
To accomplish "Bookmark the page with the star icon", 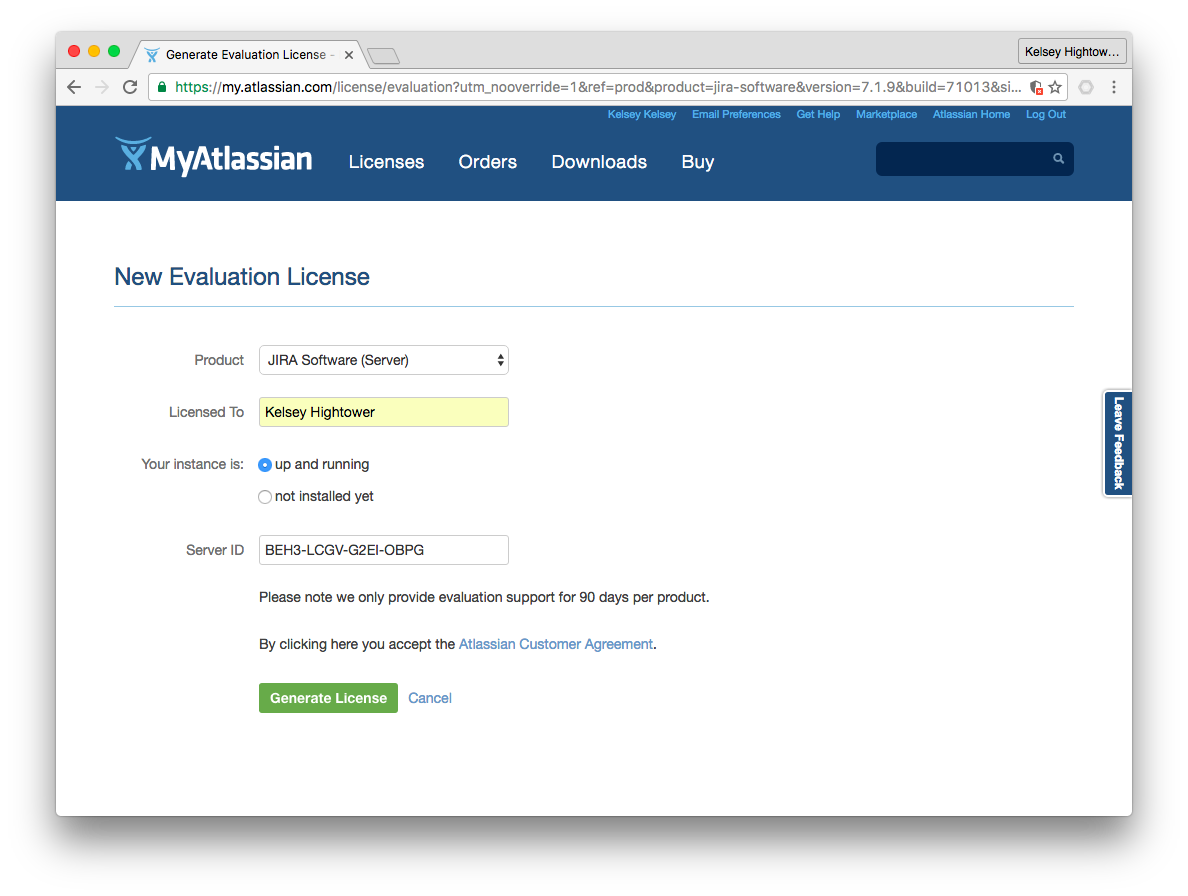I will pyautogui.click(x=1055, y=87).
